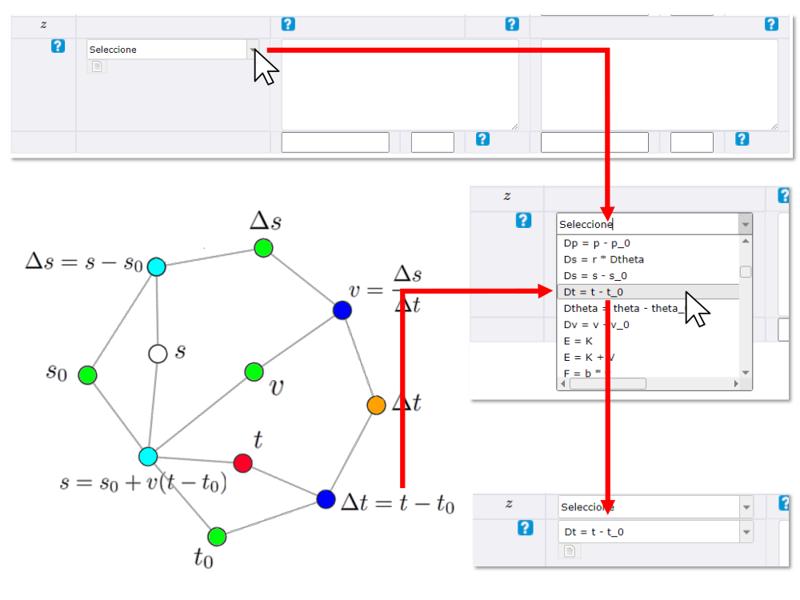Click help icon above the second large text area

pyautogui.click(x=771, y=23)
